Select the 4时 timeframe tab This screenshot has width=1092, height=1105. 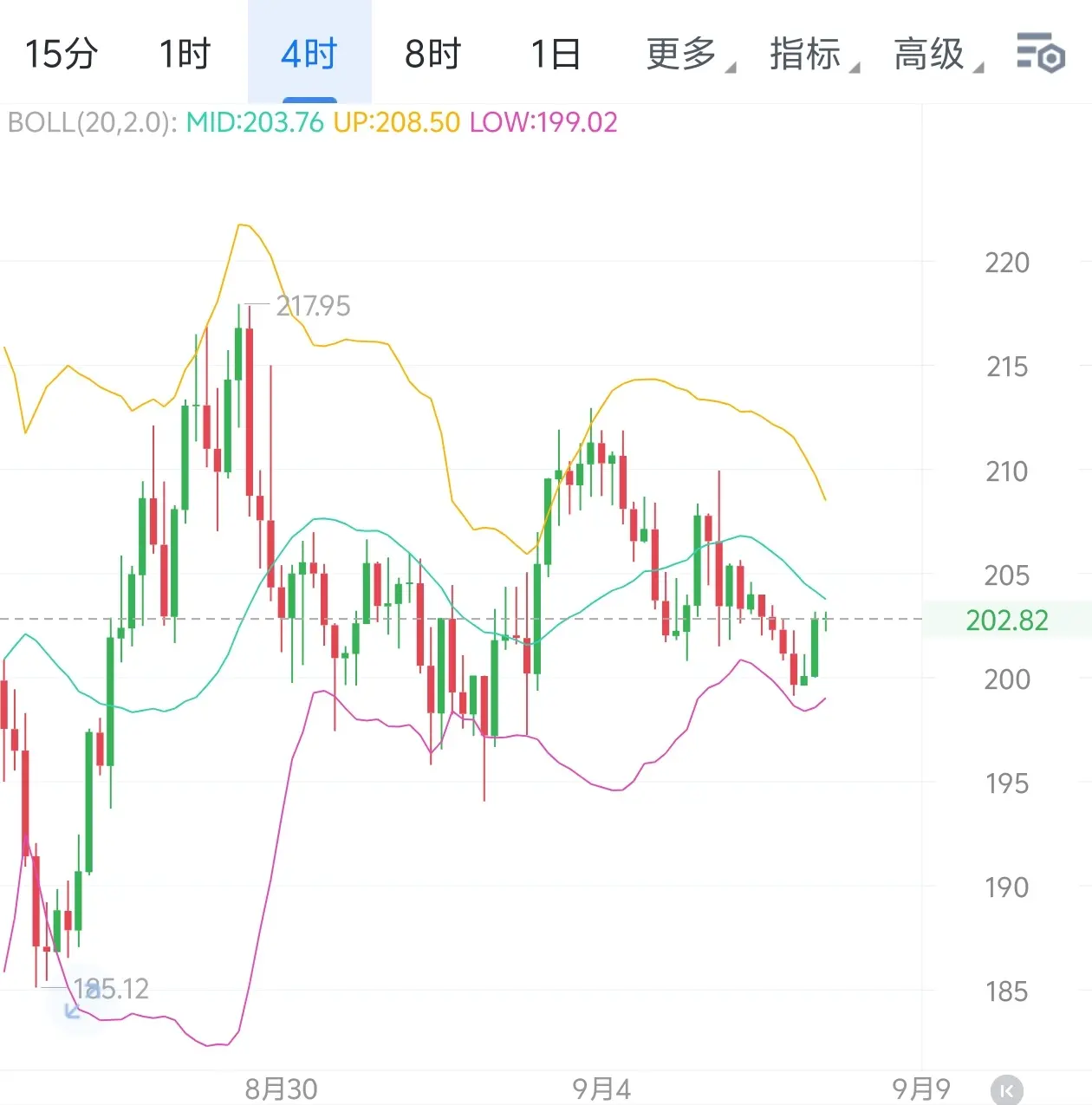point(309,54)
